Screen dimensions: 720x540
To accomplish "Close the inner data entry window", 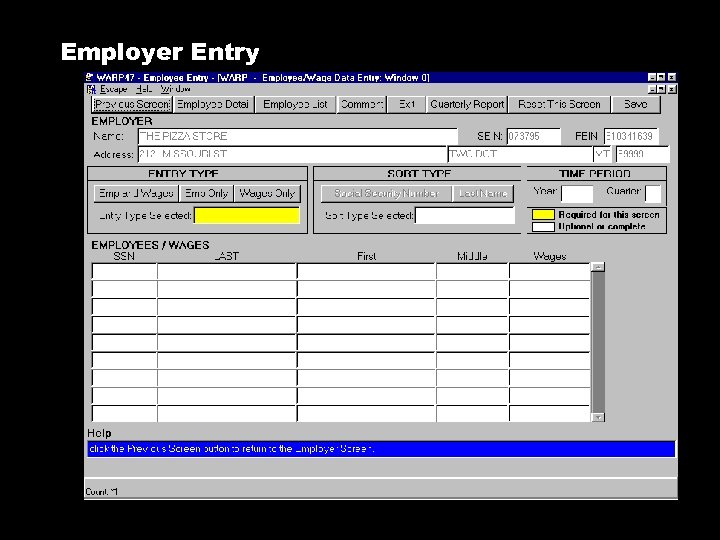I will coord(671,89).
